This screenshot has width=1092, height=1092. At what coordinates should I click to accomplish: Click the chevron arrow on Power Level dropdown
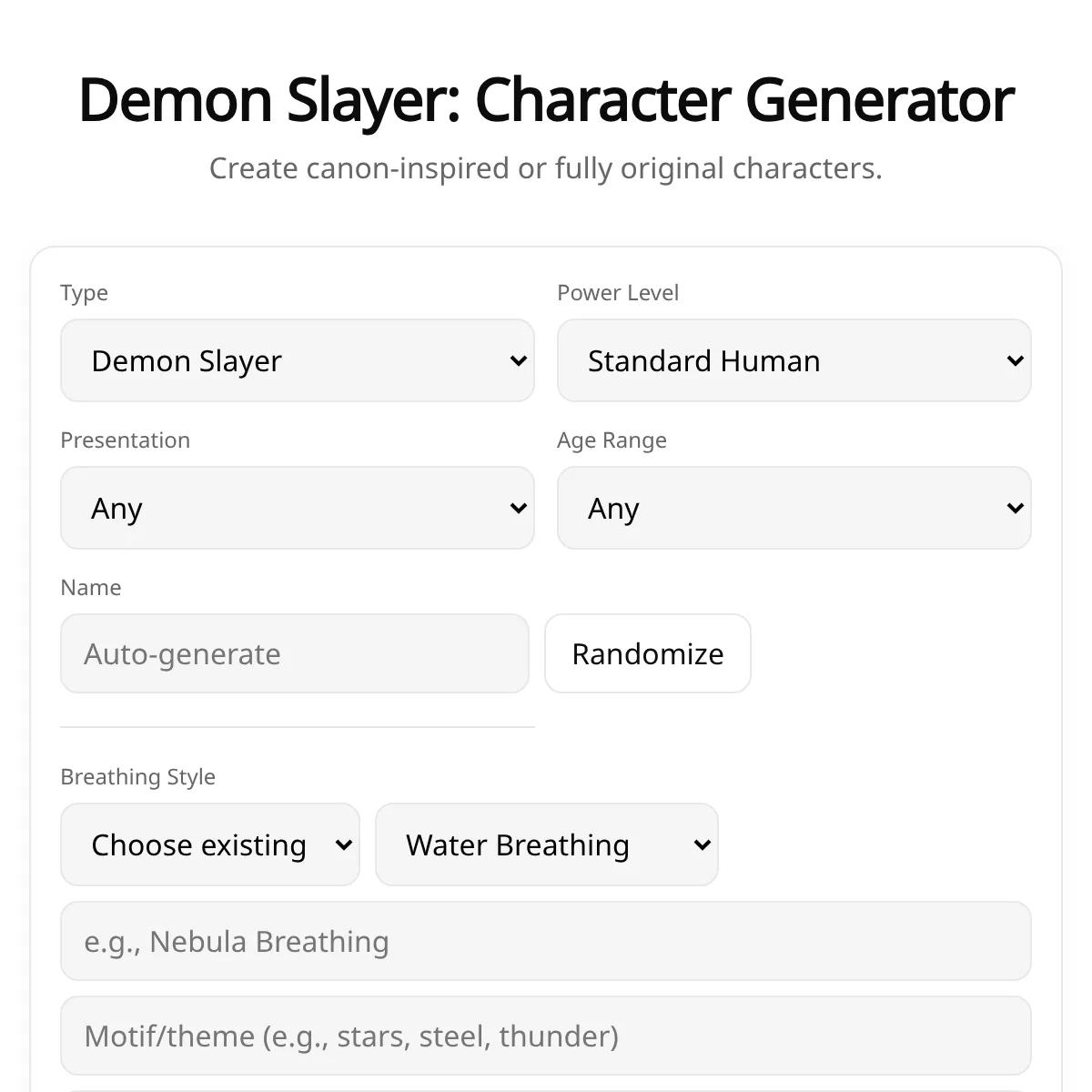pos(1015,361)
